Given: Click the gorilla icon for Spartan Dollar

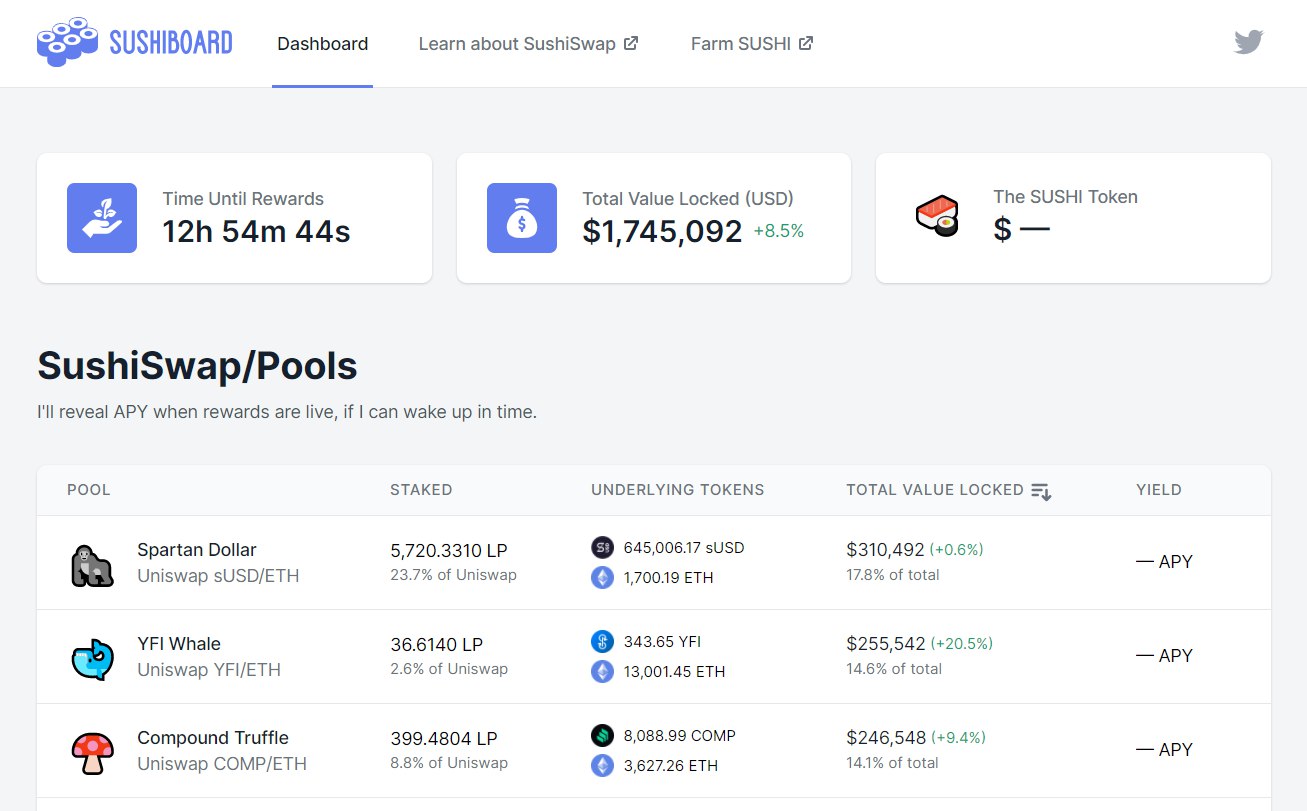Looking at the screenshot, I should (93, 566).
